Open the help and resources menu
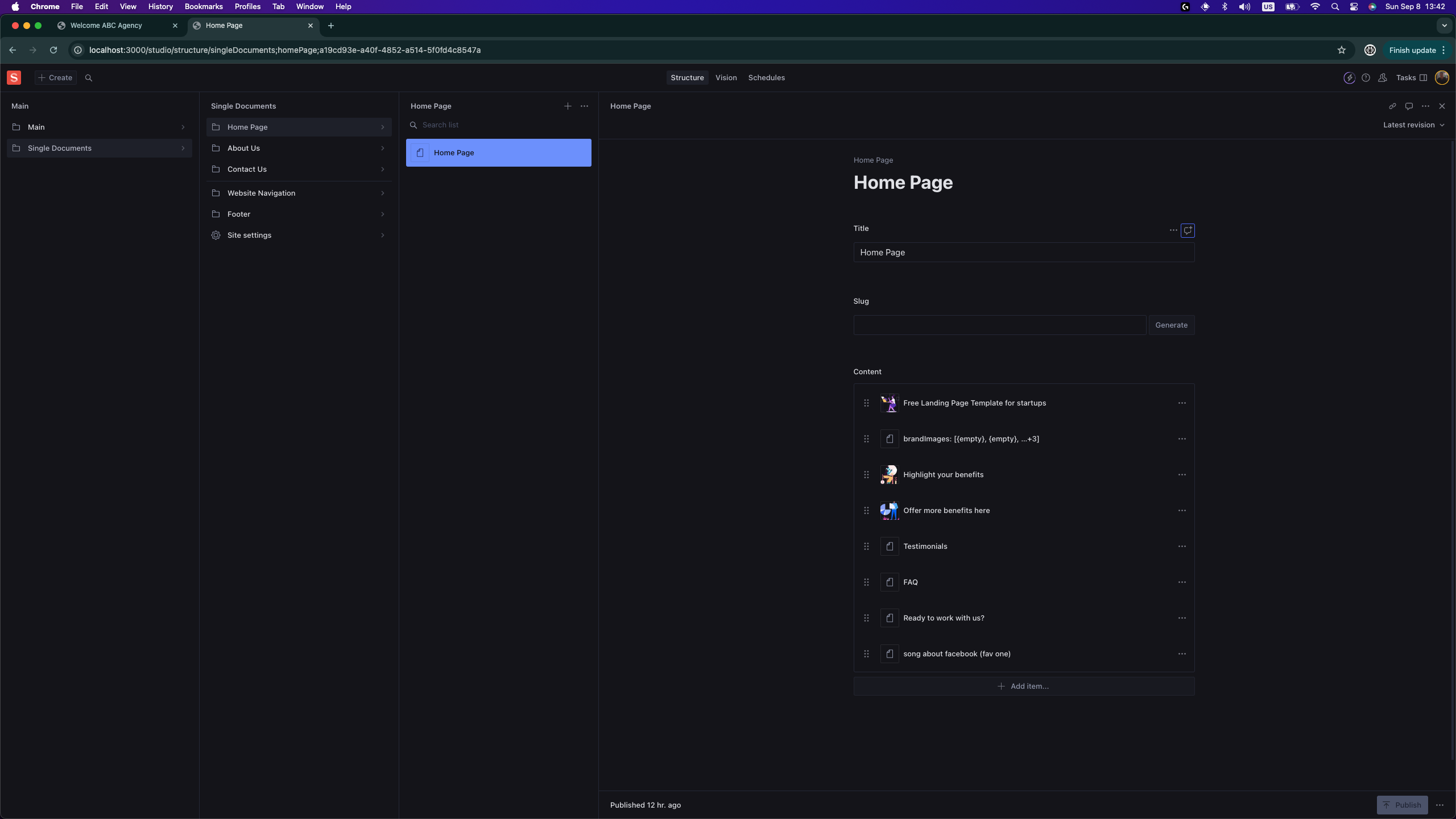Screen dimensions: 1456x819 [1366, 78]
